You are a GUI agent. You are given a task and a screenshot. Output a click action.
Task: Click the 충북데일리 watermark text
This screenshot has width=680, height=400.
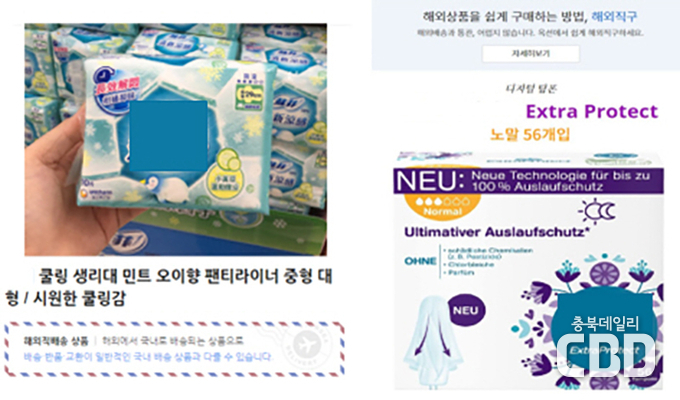tap(605, 323)
